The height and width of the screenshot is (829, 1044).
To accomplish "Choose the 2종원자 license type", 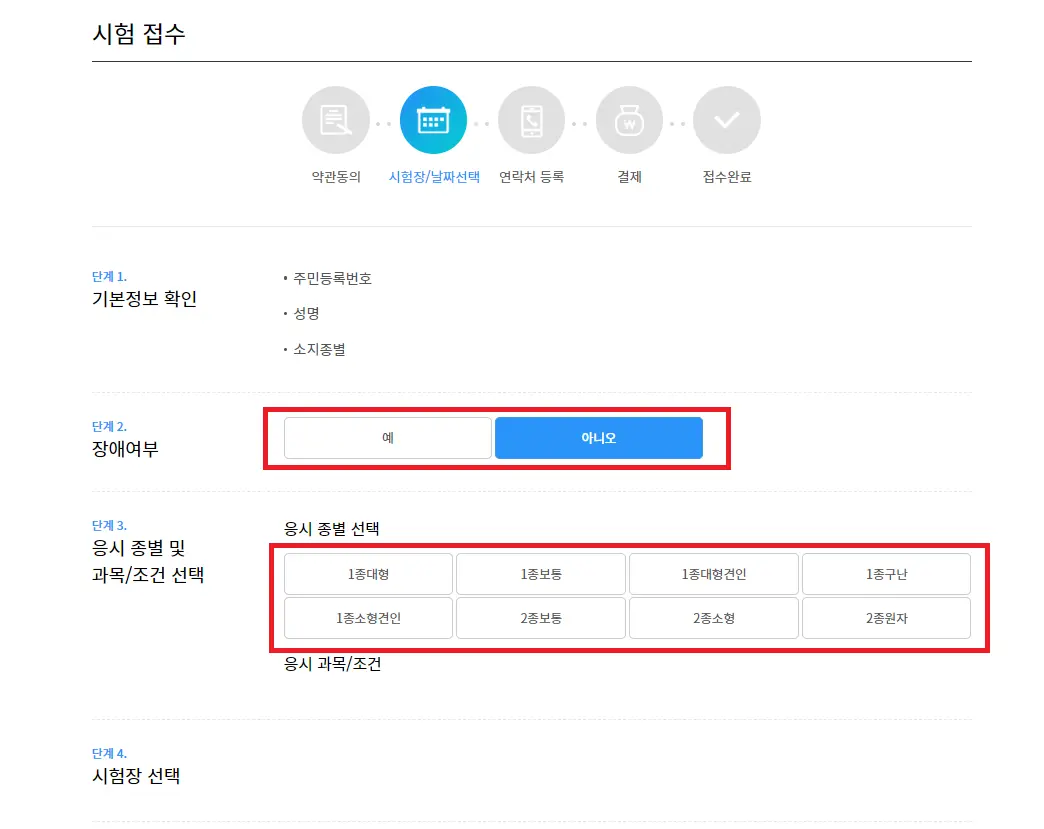I will pyautogui.click(x=886, y=617).
